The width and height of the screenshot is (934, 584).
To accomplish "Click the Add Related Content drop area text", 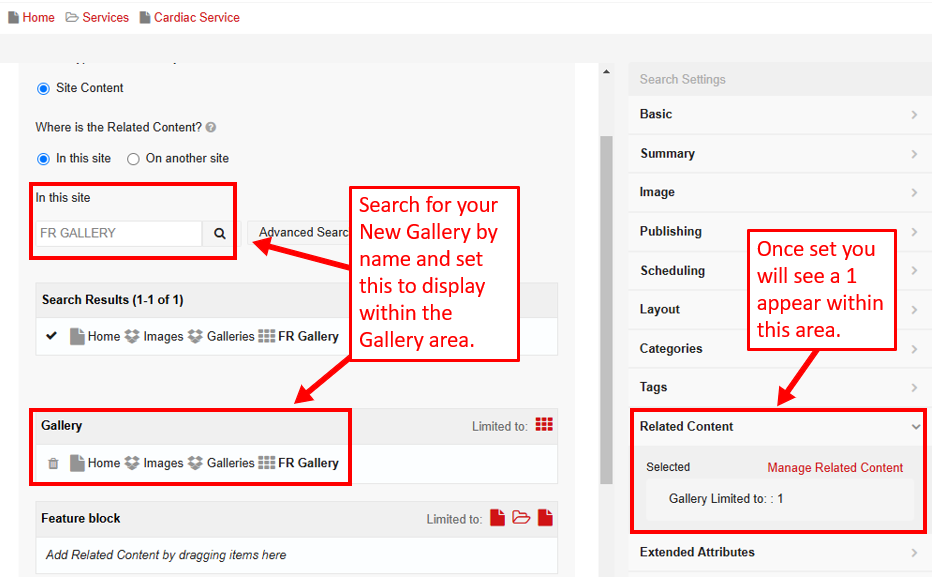I will [x=166, y=555].
